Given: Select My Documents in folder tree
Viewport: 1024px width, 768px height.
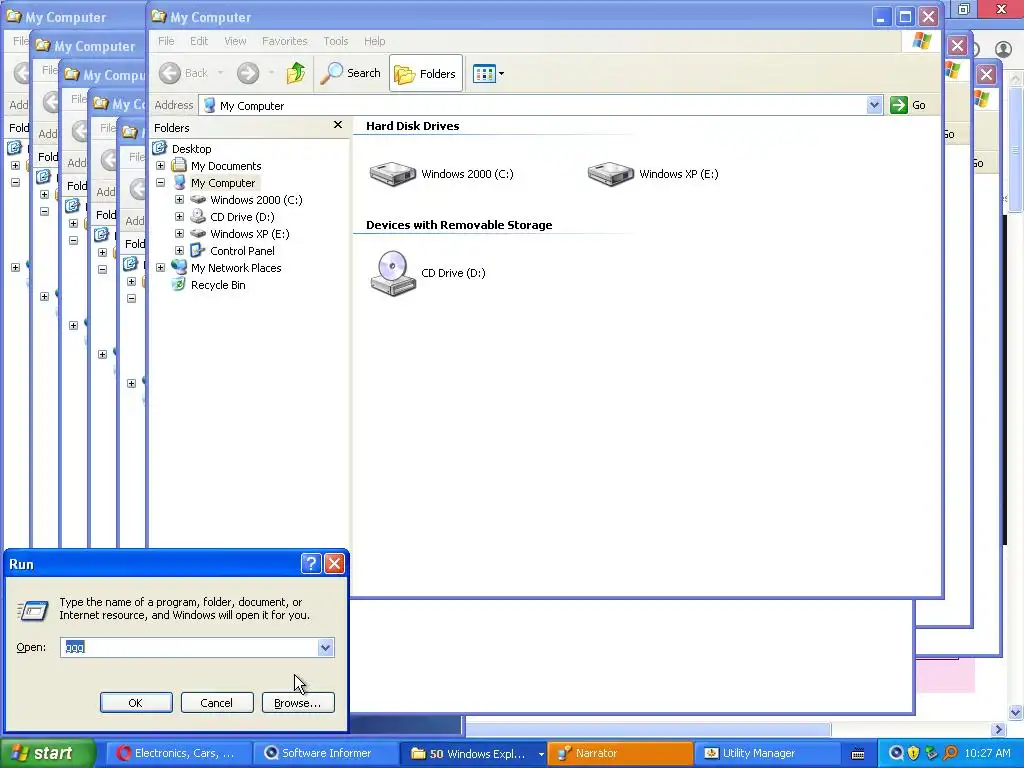Looking at the screenshot, I should 226,166.
